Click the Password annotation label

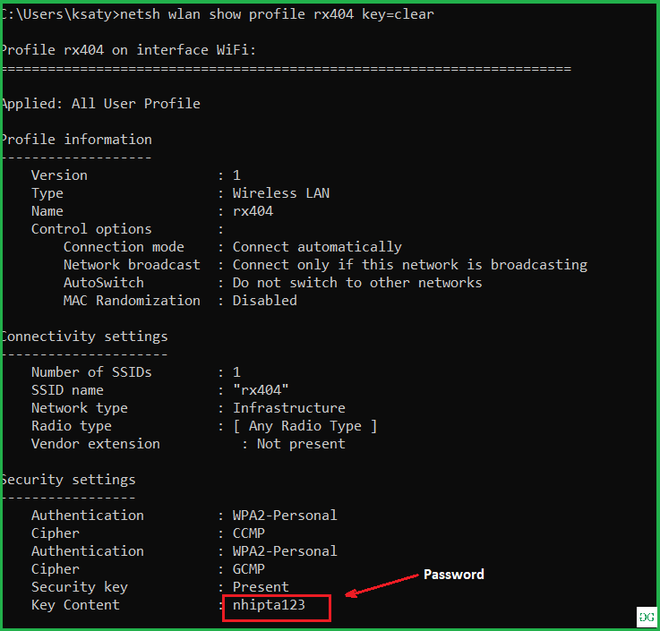point(454,575)
